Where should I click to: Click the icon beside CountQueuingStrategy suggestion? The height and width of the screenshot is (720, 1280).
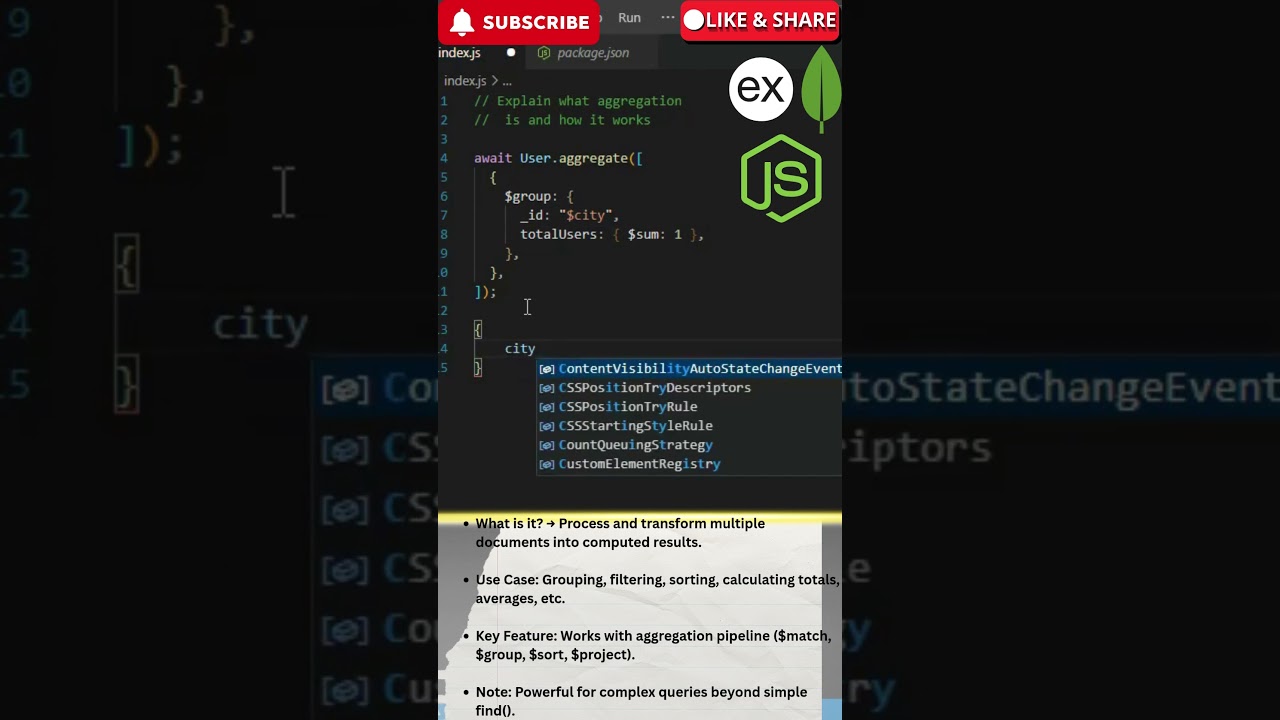pos(546,445)
